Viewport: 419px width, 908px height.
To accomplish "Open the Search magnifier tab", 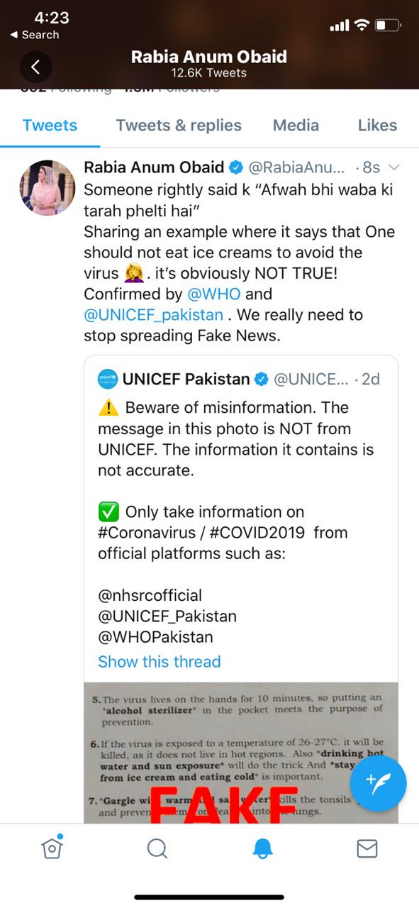I will coord(157,850).
